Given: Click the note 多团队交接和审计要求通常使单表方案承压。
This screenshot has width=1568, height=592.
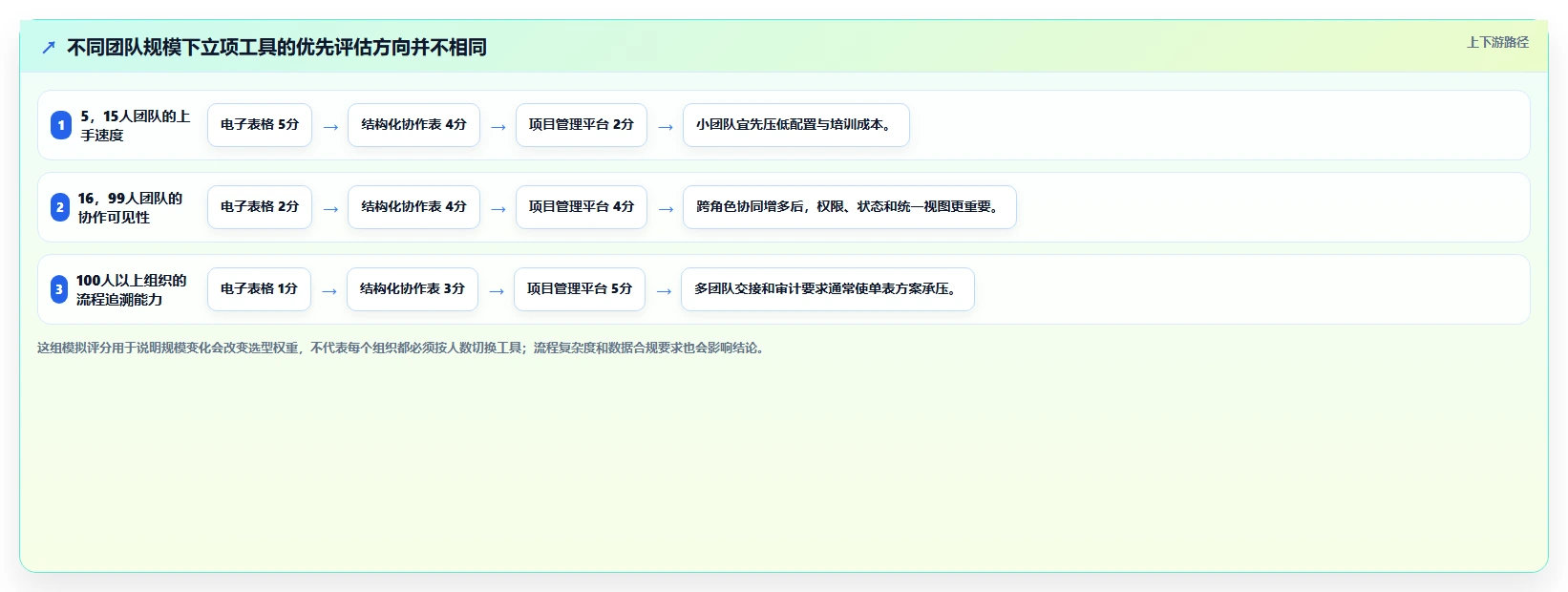Looking at the screenshot, I should (828, 289).
